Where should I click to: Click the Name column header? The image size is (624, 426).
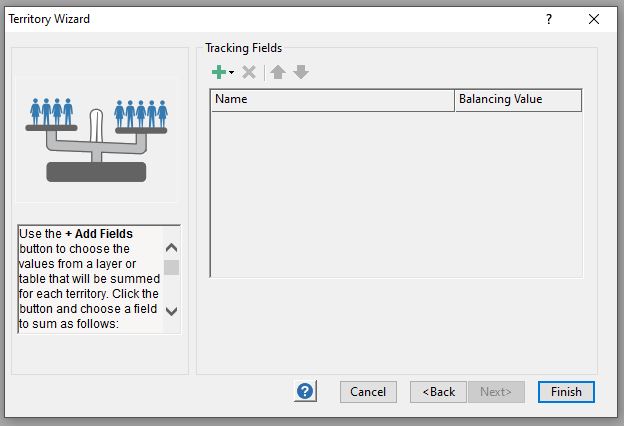point(332,100)
